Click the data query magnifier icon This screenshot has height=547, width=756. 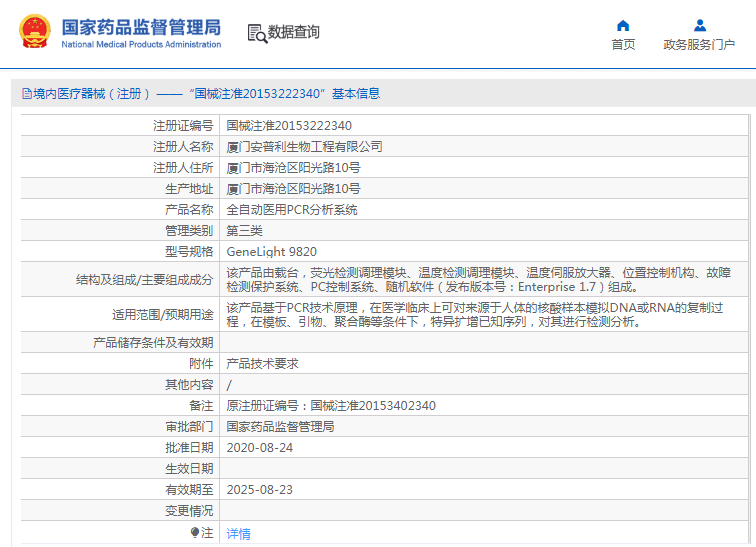[x=257, y=33]
